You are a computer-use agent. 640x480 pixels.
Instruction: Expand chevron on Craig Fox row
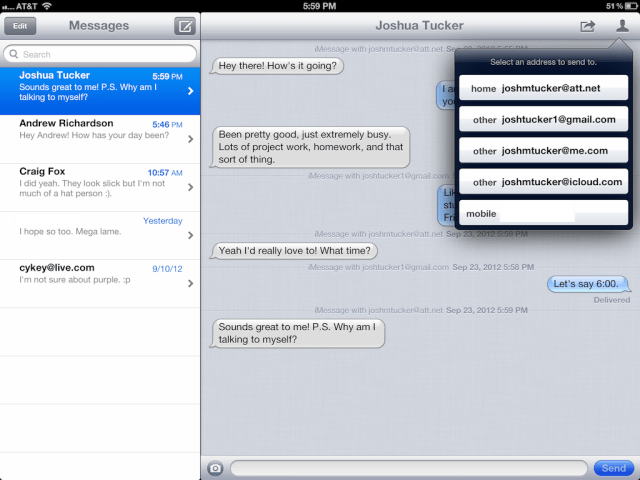pyautogui.click(x=191, y=187)
